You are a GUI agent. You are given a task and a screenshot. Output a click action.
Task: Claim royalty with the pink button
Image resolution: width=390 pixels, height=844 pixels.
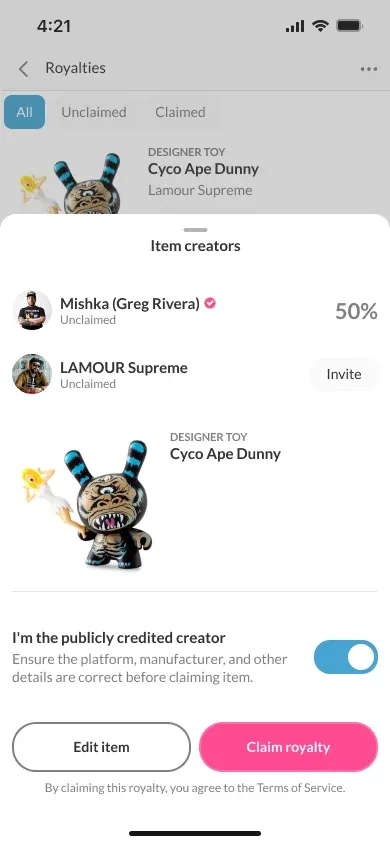[x=288, y=747]
